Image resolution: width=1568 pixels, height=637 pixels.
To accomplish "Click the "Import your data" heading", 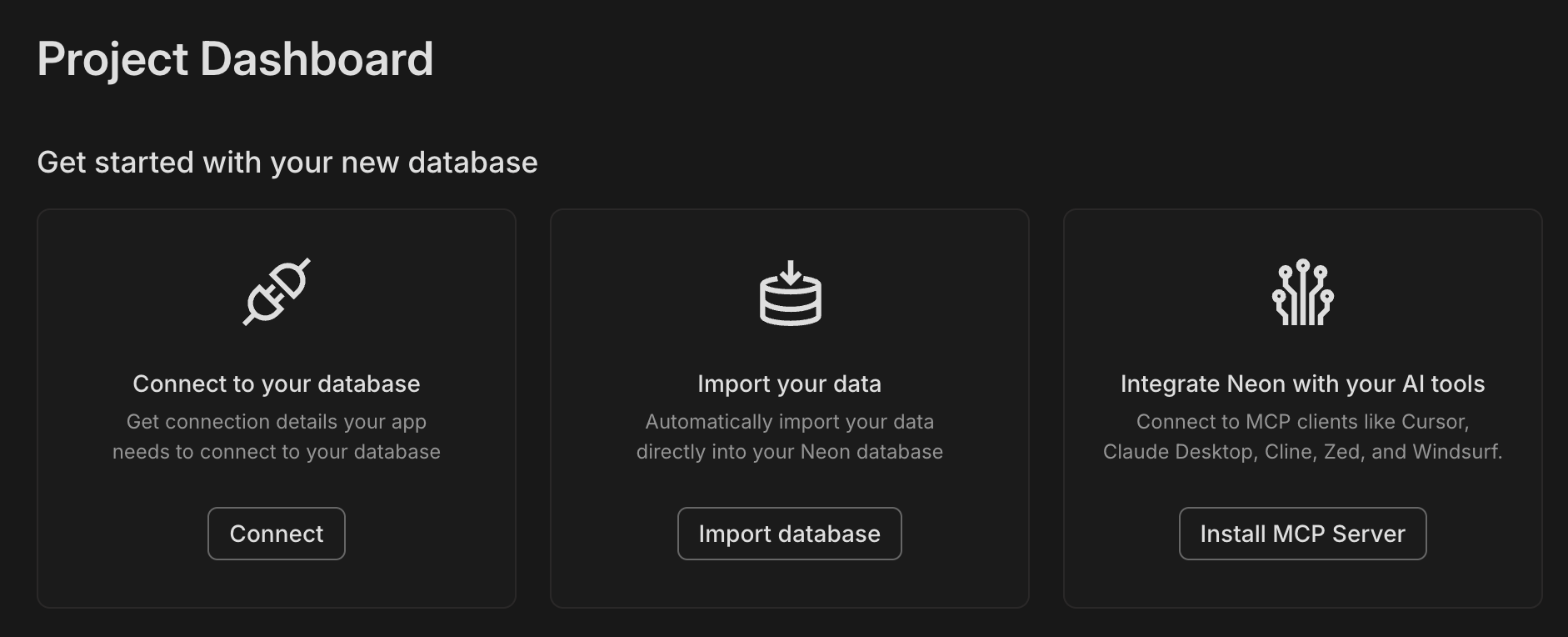I will pos(789,384).
